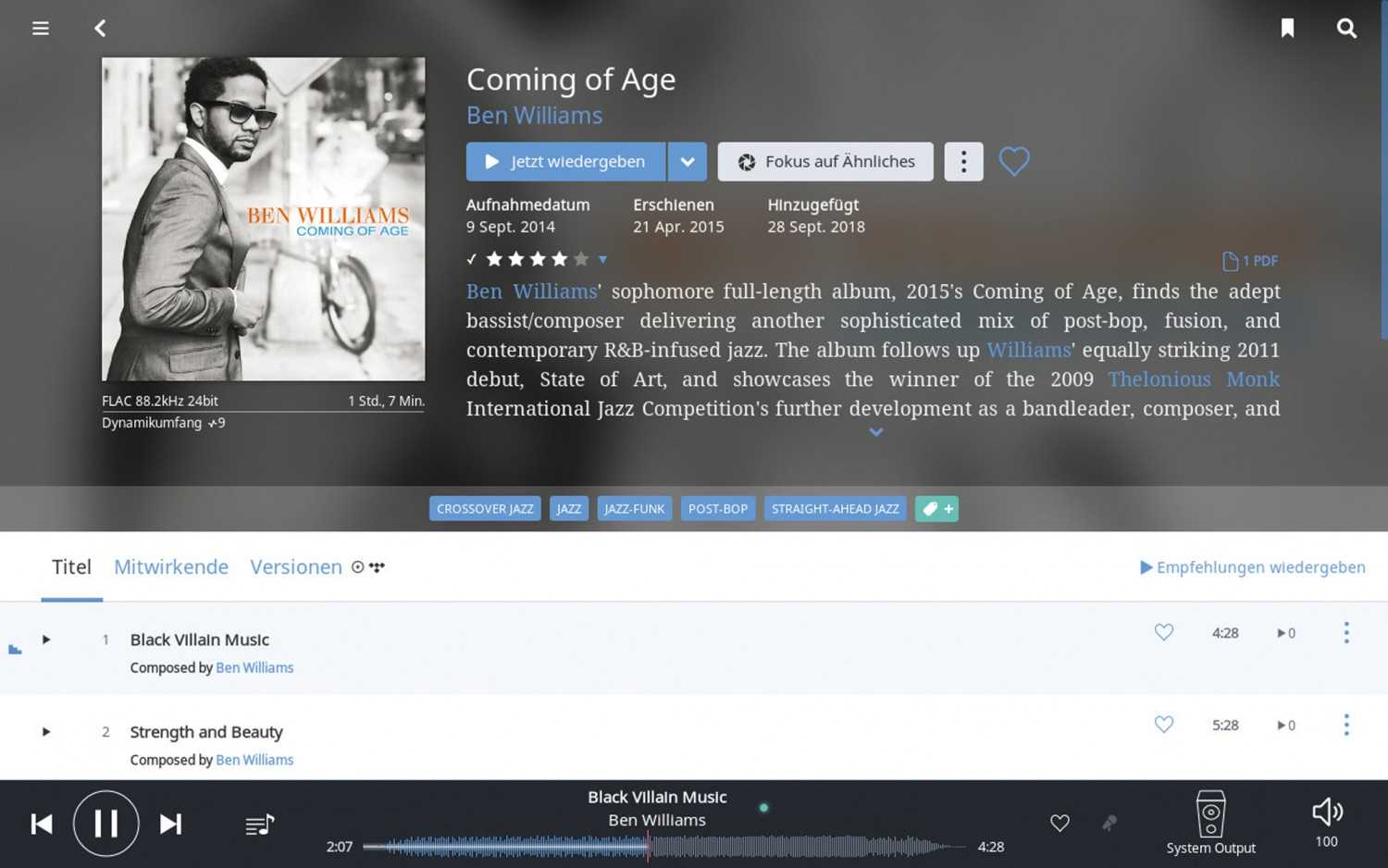Click Williams link in review text
The height and width of the screenshot is (868, 1388).
[x=1029, y=350]
